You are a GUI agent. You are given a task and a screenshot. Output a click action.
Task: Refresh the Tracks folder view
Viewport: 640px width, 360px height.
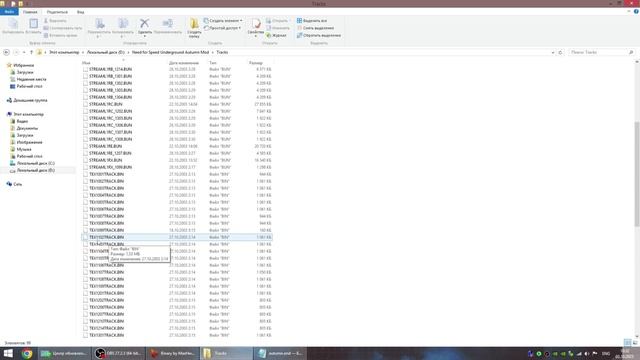tap(560, 52)
